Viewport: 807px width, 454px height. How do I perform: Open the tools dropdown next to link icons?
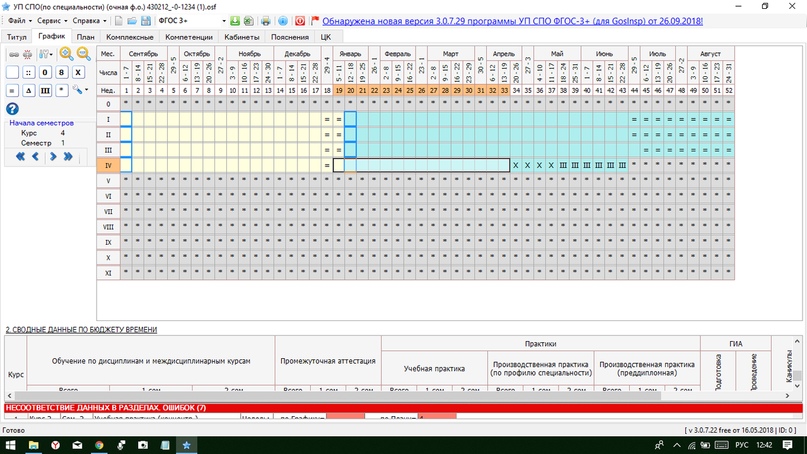46,54
